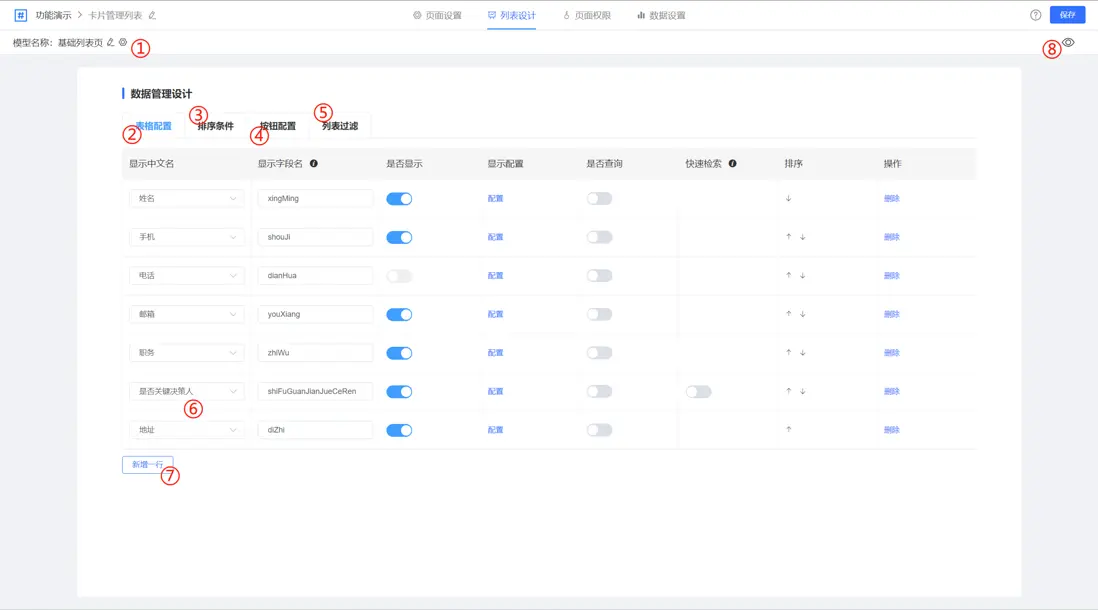The height and width of the screenshot is (610, 1098).
Task: Click the xingMing field name input
Action: (315, 198)
